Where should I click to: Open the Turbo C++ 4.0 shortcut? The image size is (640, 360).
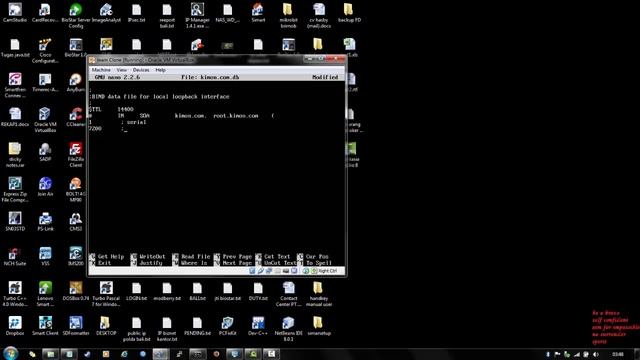(15, 294)
